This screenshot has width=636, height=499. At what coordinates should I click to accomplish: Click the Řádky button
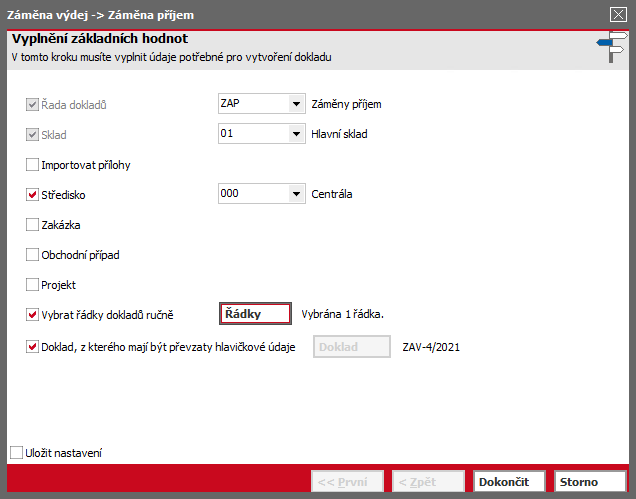click(255, 314)
